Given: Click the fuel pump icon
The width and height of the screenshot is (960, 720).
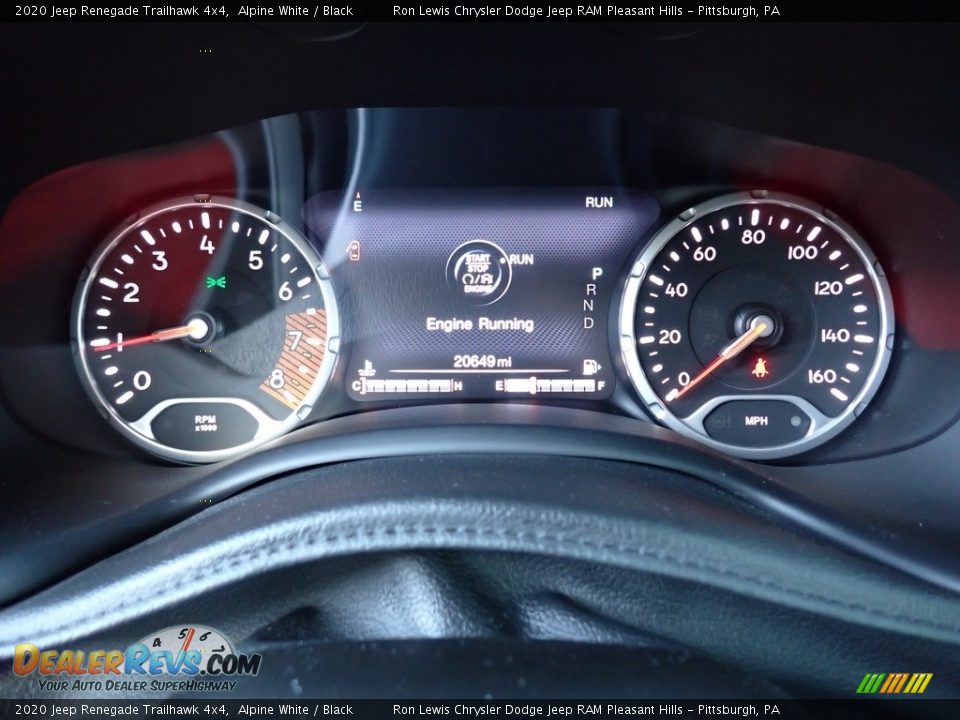Looking at the screenshot, I should (x=591, y=367).
